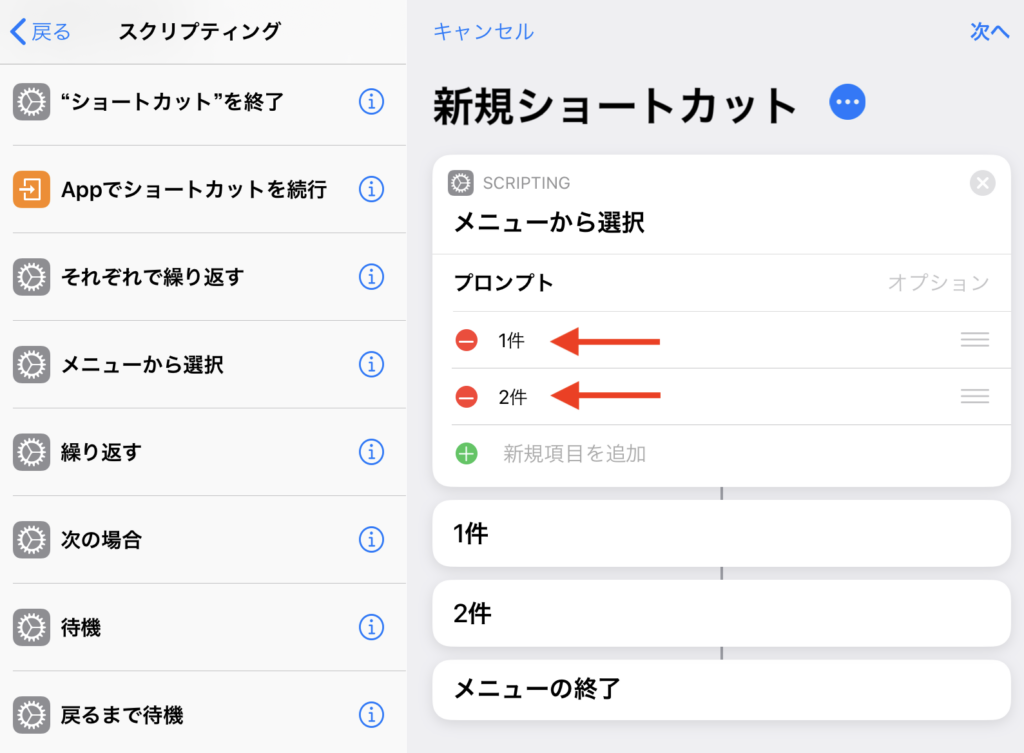Tap the blue ellipsis settings button
Image resolution: width=1024 pixels, height=753 pixels.
pos(847,102)
